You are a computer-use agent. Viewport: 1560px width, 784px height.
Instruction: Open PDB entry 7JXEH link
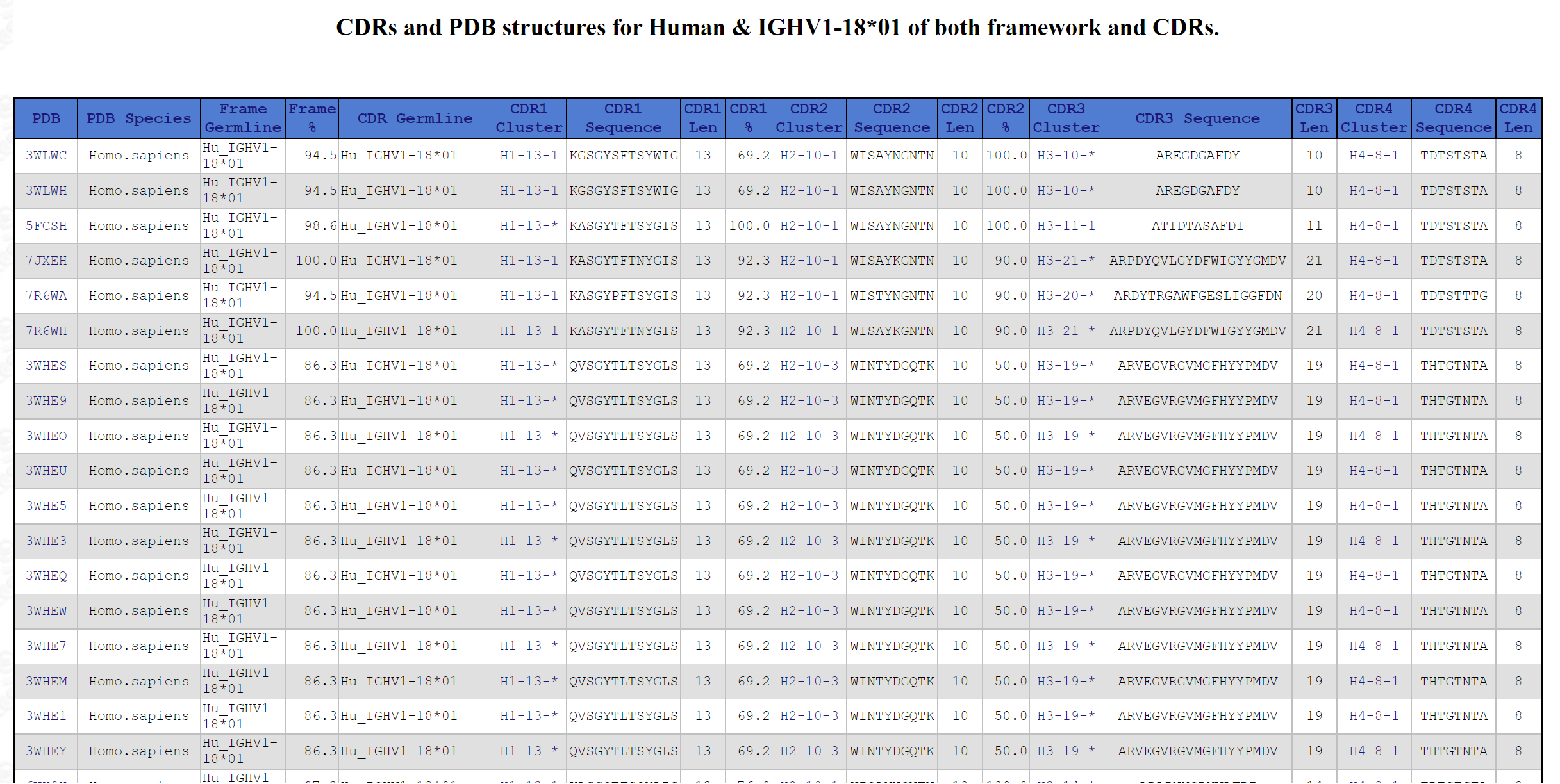(x=46, y=261)
